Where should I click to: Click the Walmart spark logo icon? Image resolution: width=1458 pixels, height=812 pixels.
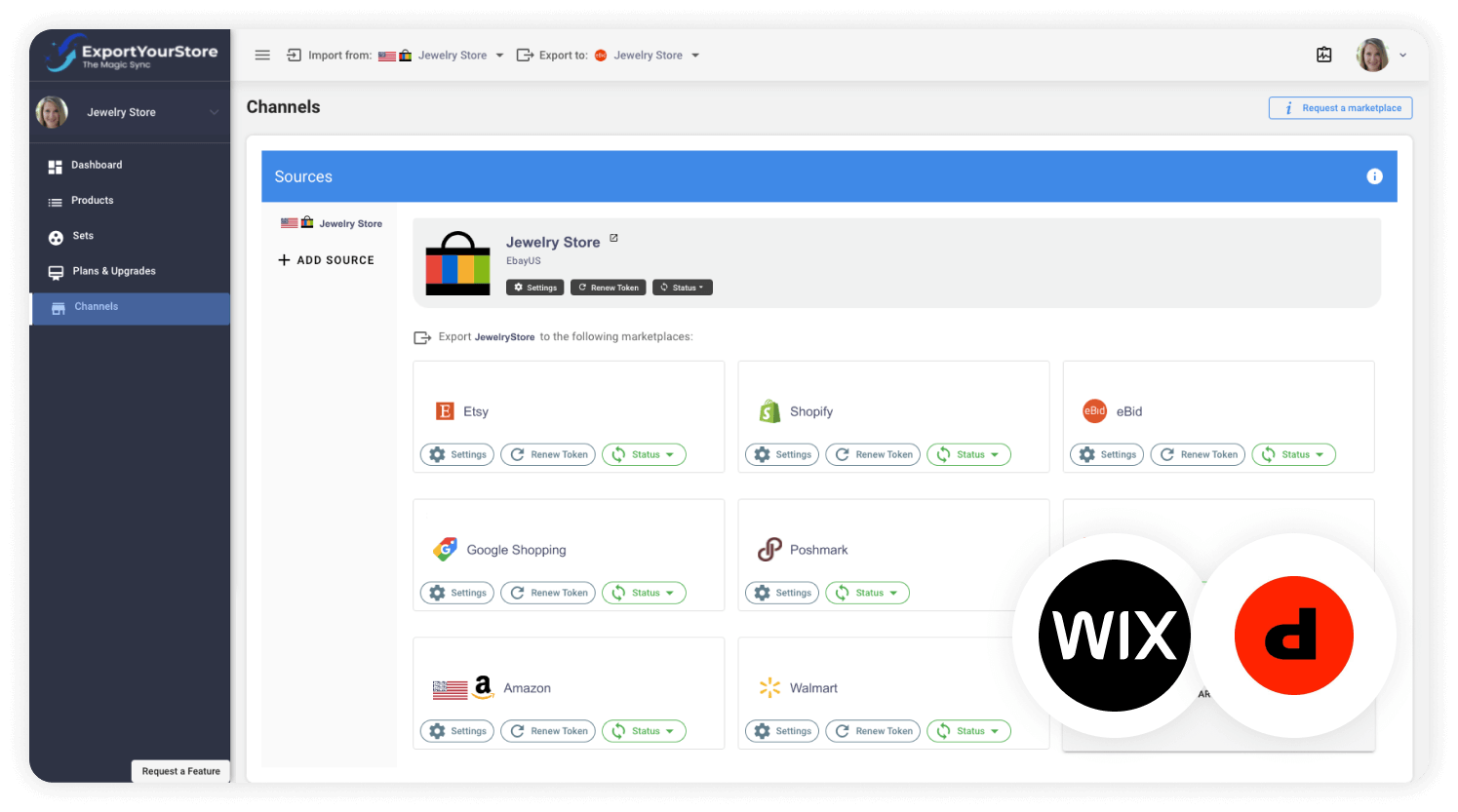coord(769,688)
